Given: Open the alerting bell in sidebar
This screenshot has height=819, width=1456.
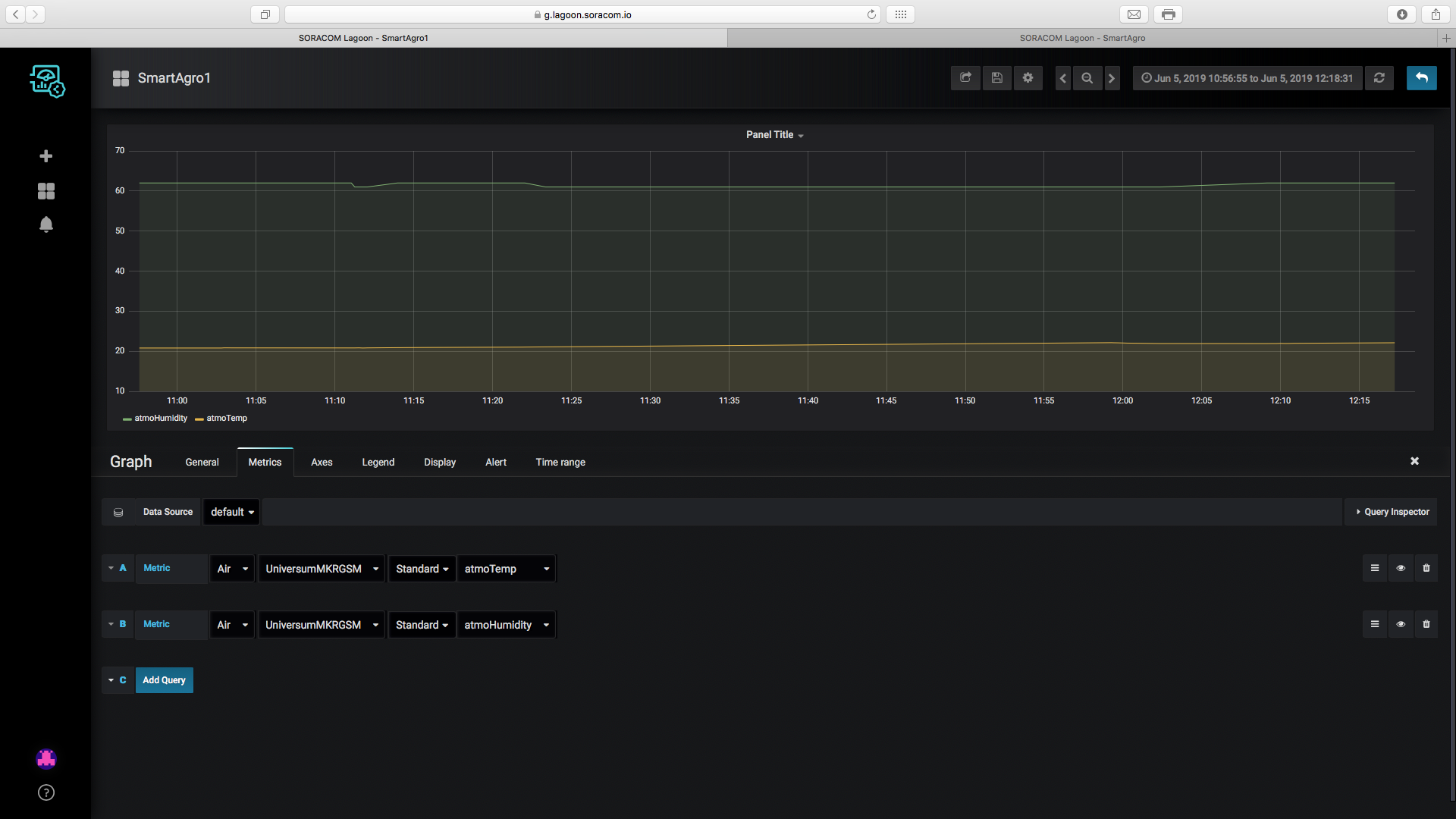Looking at the screenshot, I should click(46, 224).
